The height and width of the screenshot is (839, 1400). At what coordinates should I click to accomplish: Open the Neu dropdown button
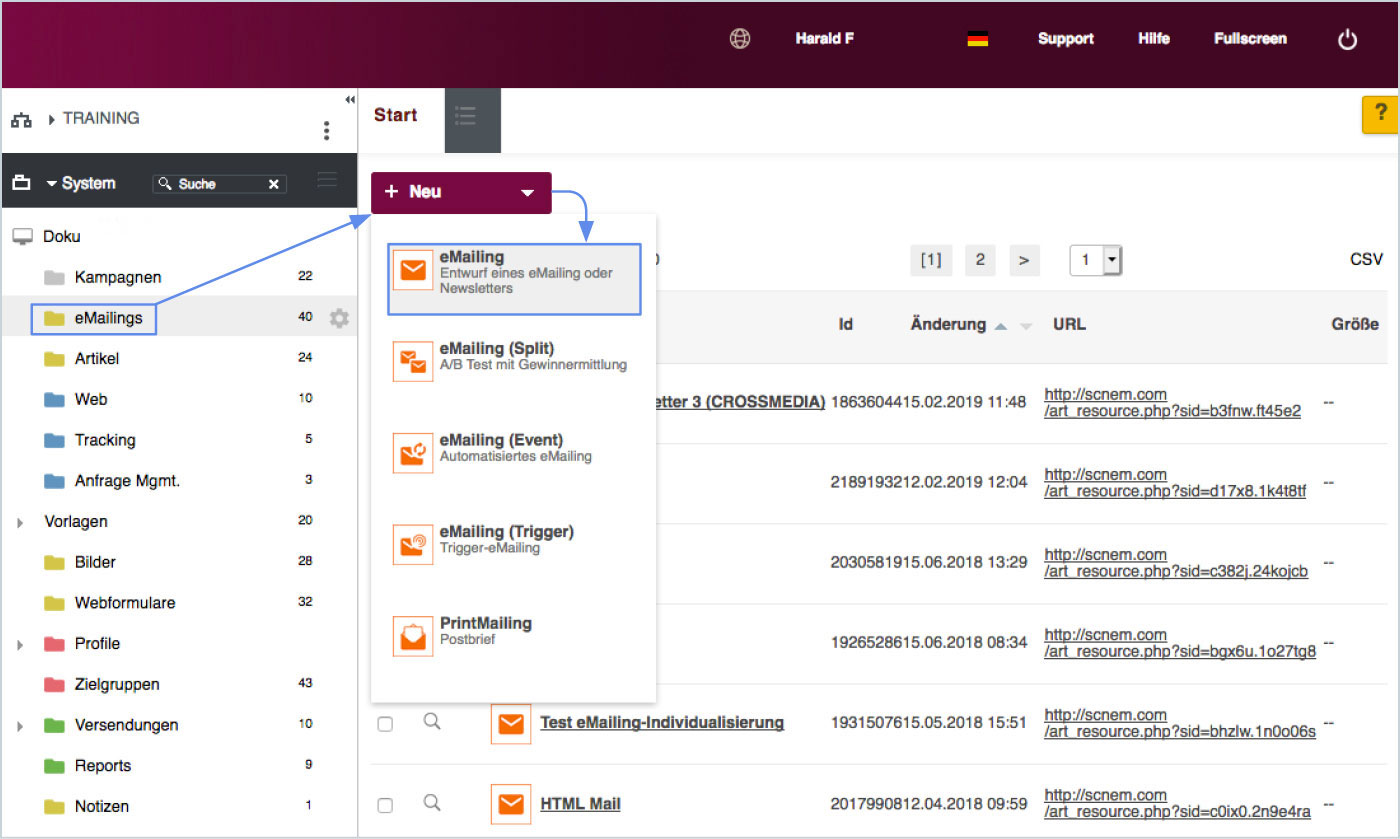[x=461, y=192]
